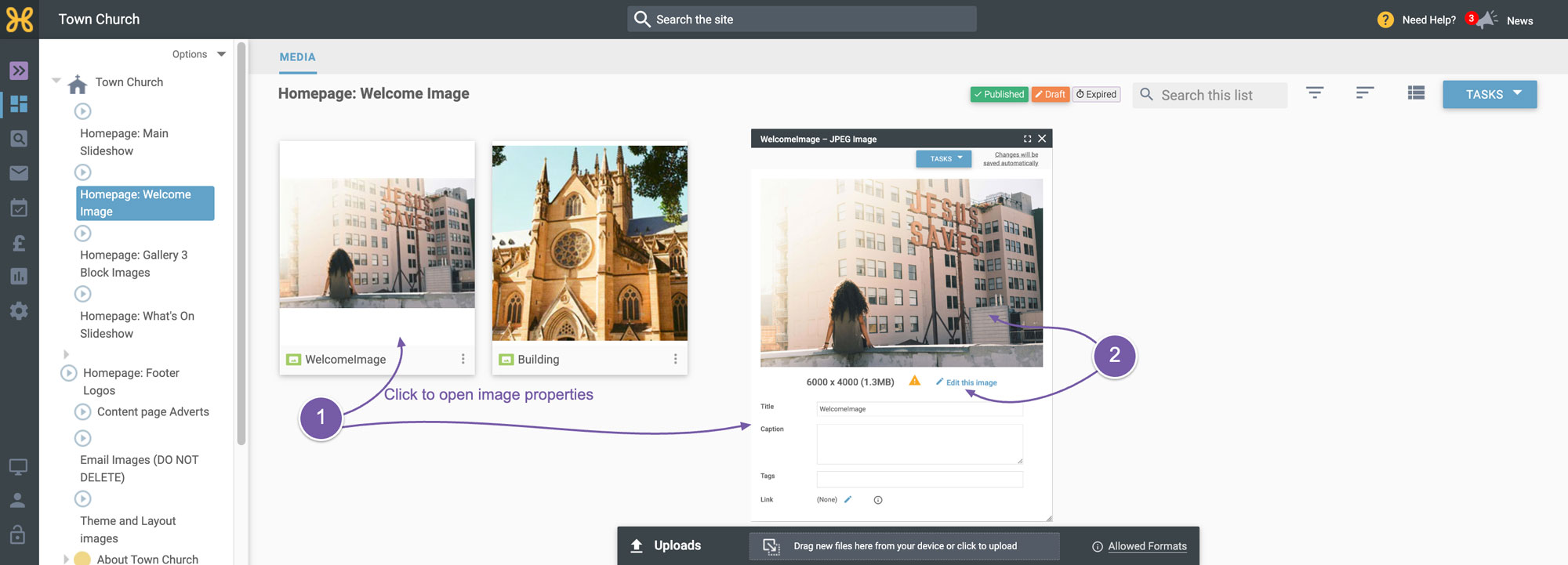Click the tree panel vertical scrollbar
Viewport: 1568px width, 565px height.
(x=241, y=243)
